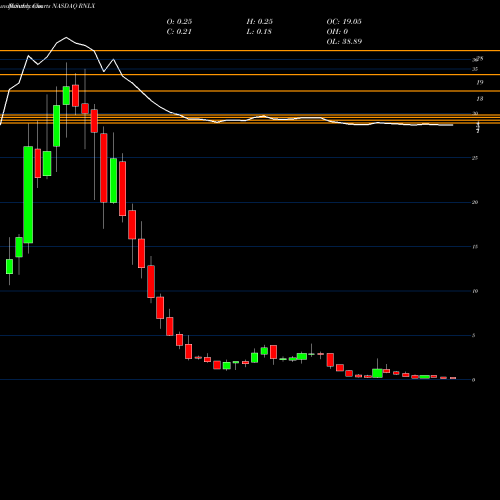Viewport: 500px width, 500px height.
Task: Click the "OC: 19.05" readout
Action: (344, 22)
